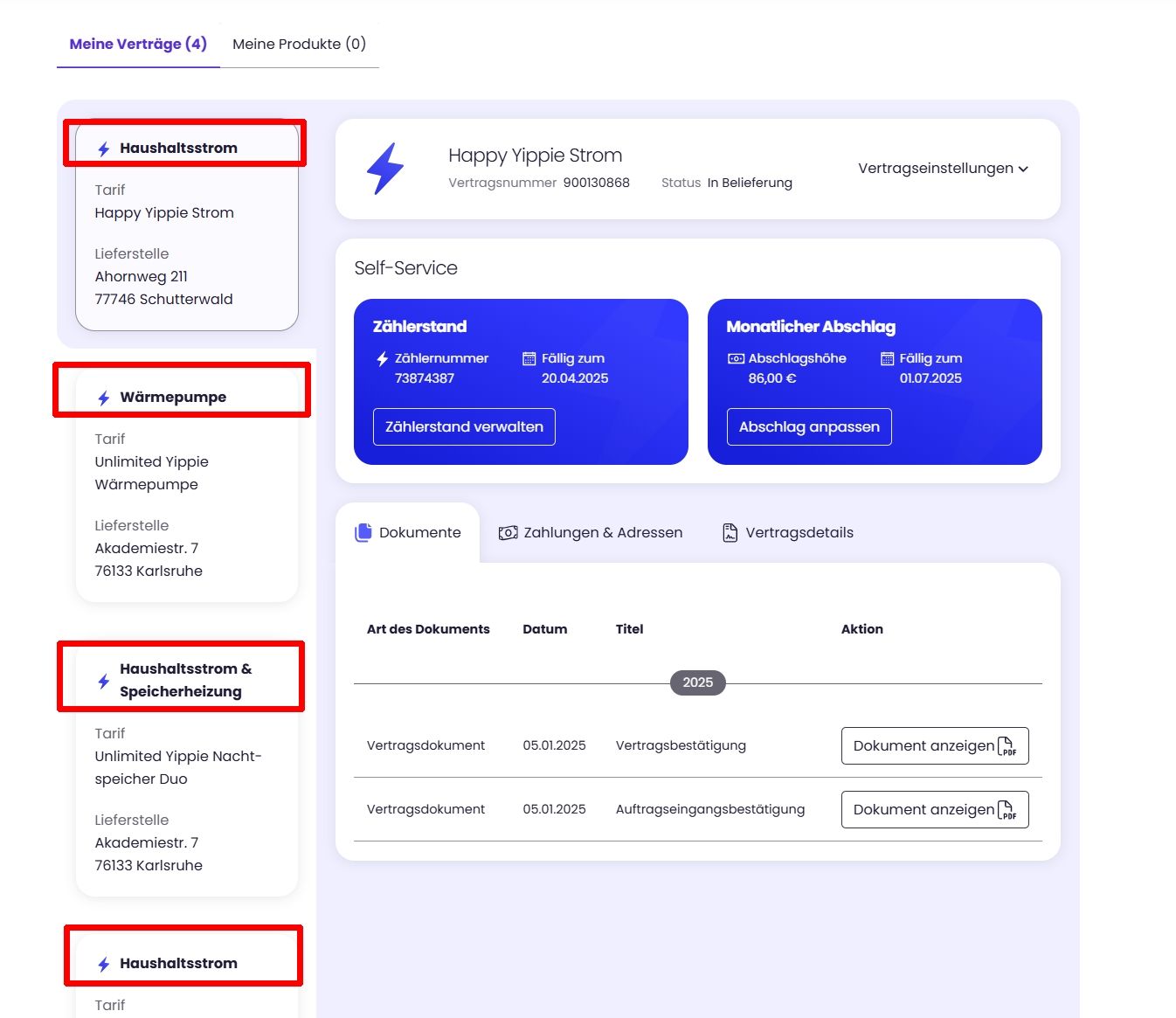Click the Wärmepumpe lightning bolt icon

(104, 398)
